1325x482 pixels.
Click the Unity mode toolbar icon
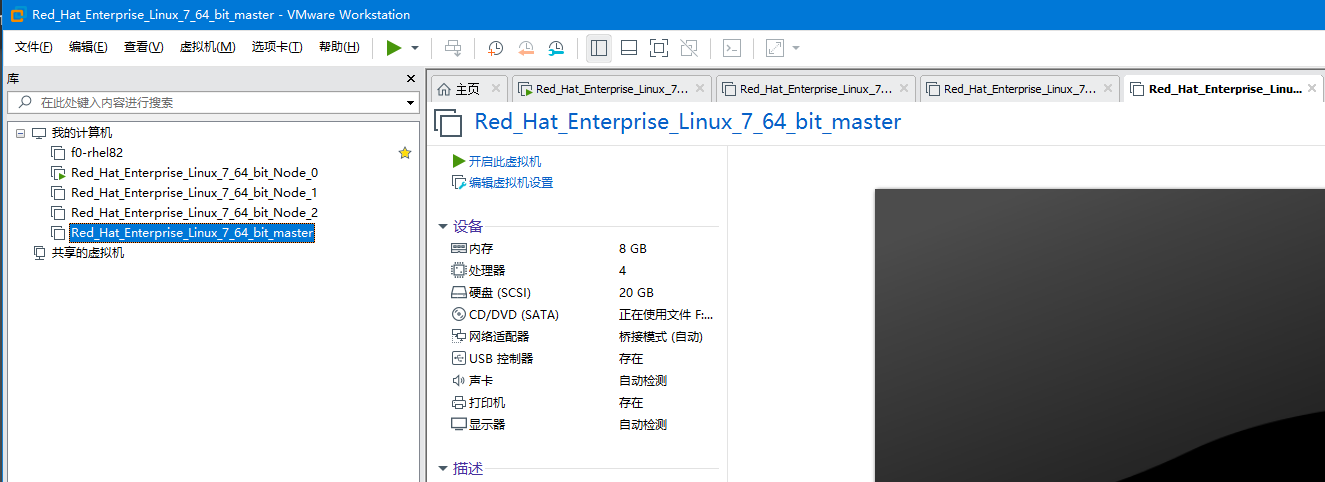coord(689,47)
